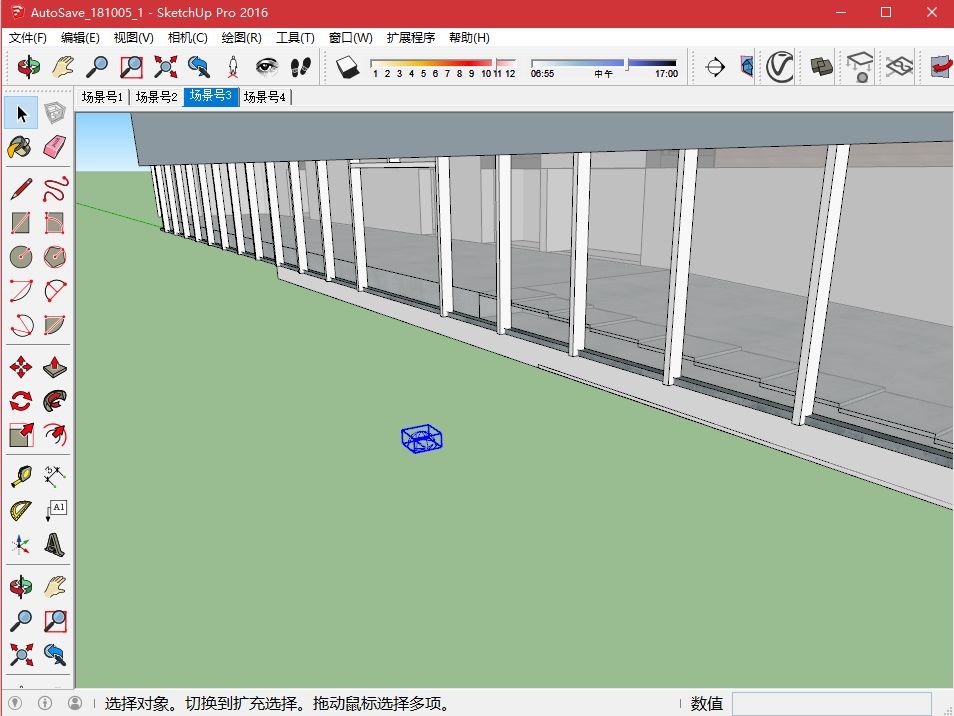
Task: Click the Zoom Extents icon in top toolbar
Action: pos(165,66)
